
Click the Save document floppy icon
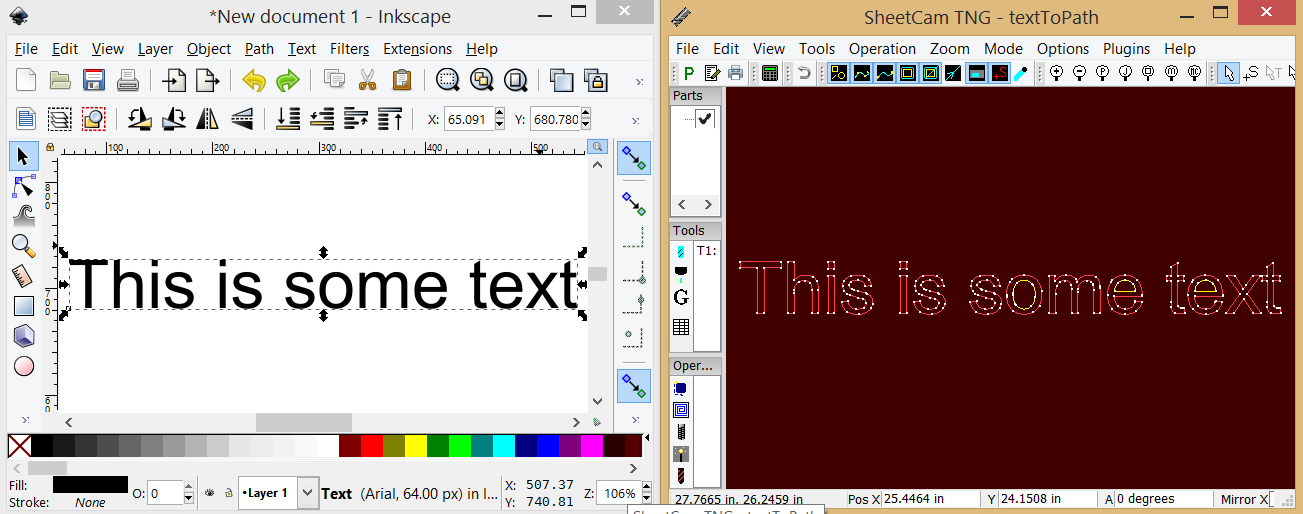pyautogui.click(x=94, y=80)
